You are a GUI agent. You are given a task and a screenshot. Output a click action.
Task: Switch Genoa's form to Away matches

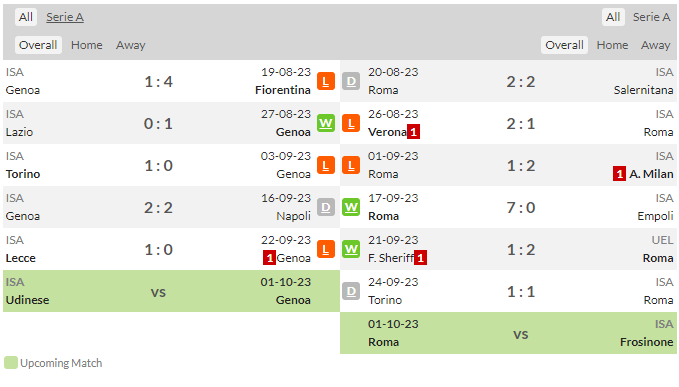130,45
